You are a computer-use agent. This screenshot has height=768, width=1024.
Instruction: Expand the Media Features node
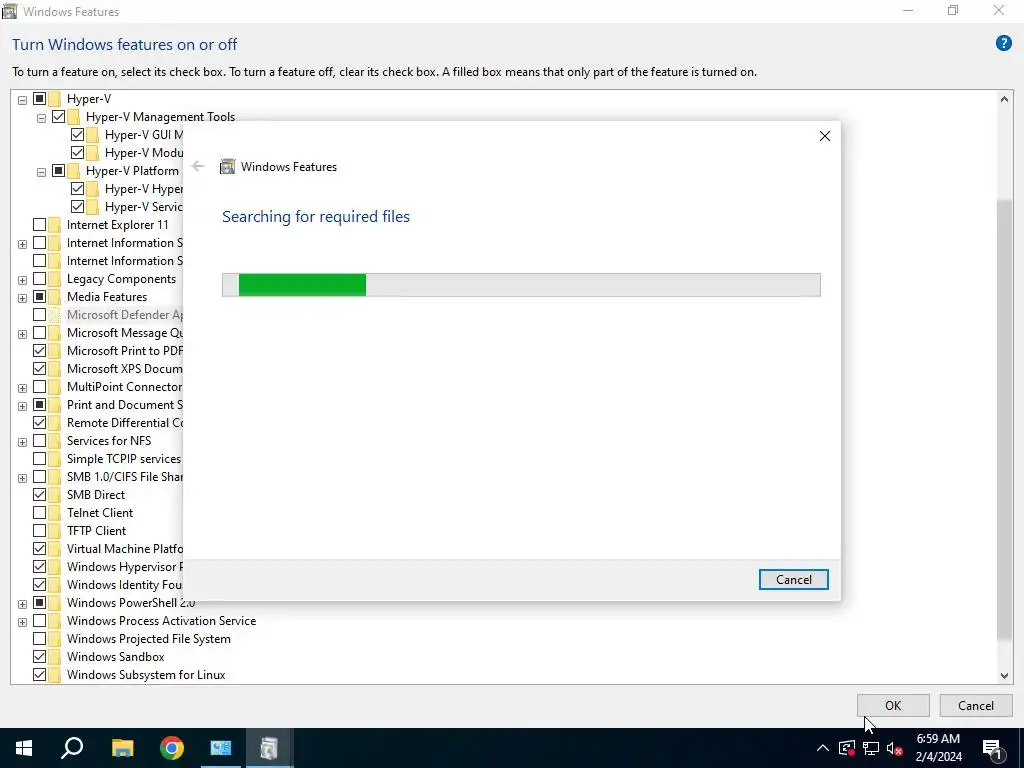(x=22, y=298)
